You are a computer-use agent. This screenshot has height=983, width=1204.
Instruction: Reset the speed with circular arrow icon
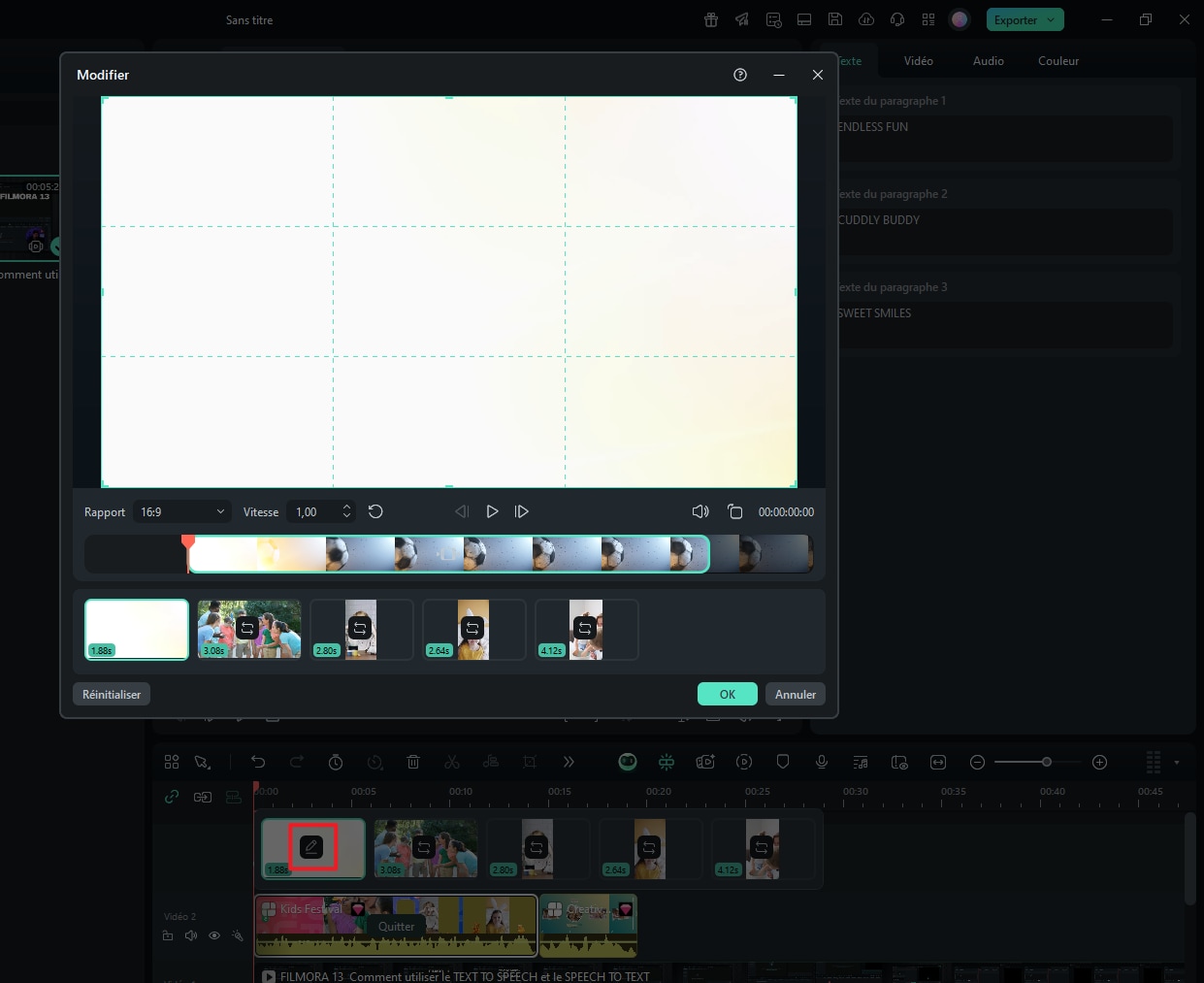[376, 511]
